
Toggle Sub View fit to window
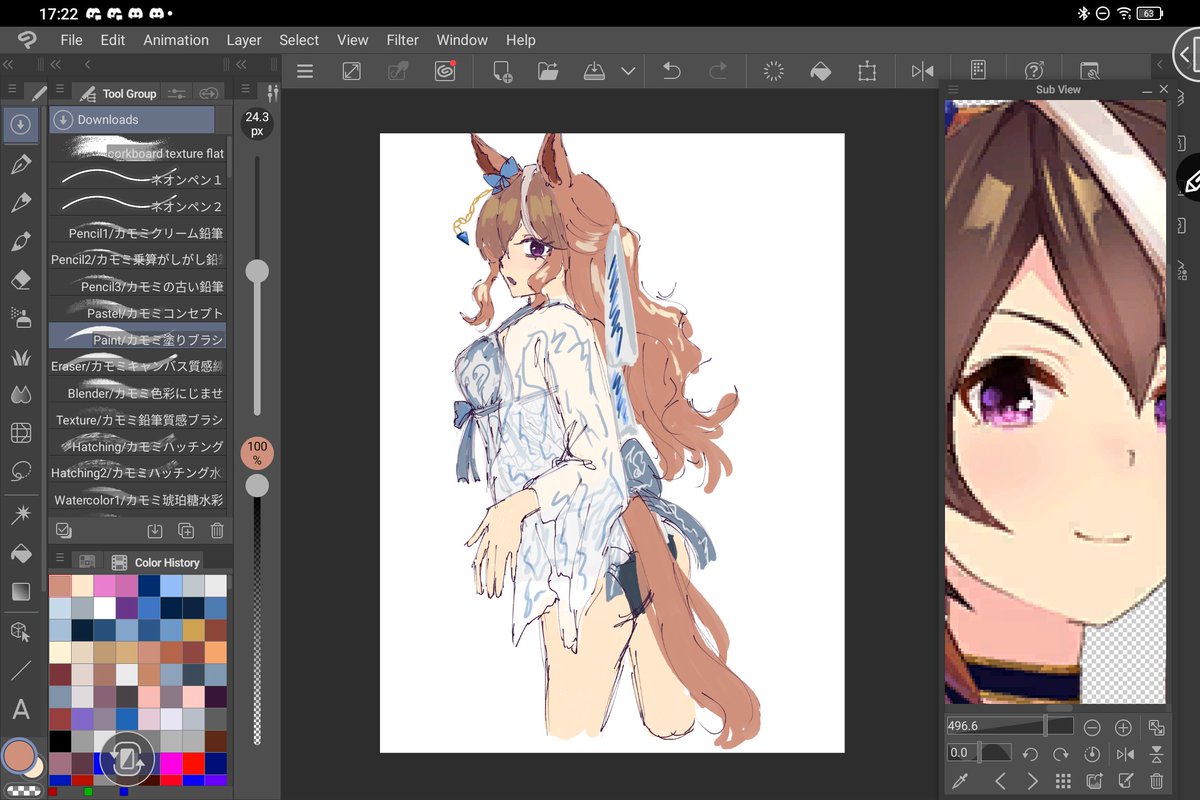coord(1156,727)
